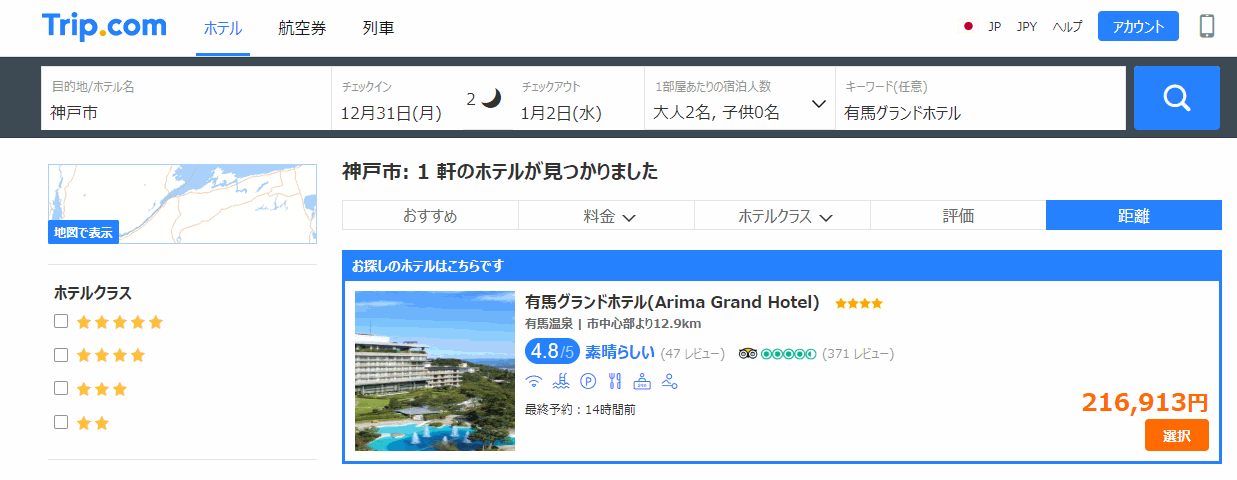
Task: Tick the four-star hotel class checkbox
Action: click(x=61, y=354)
